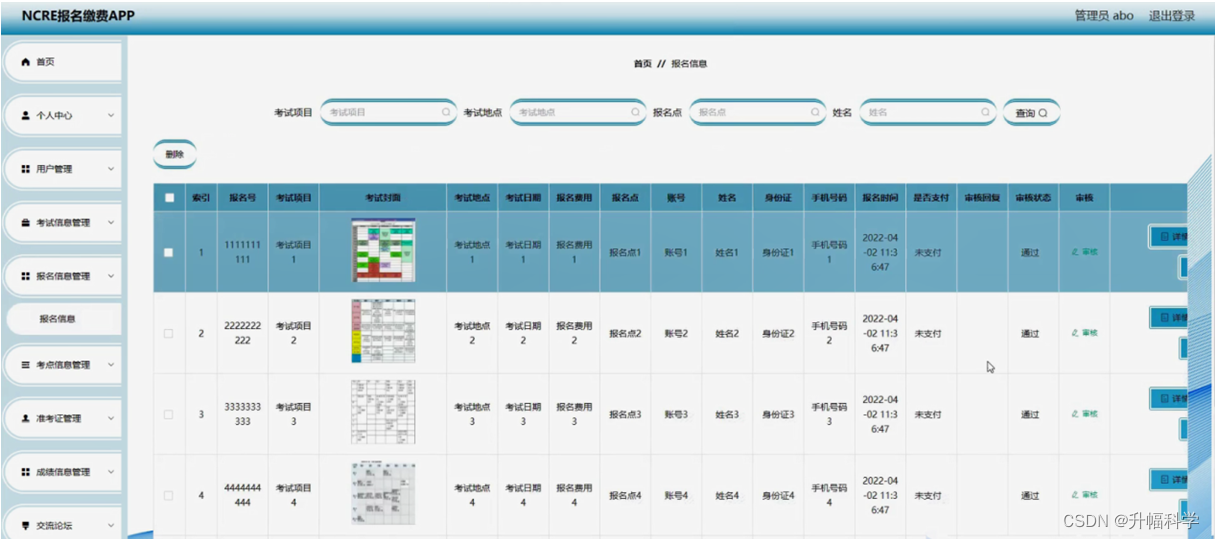The height and width of the screenshot is (539, 1215).
Task: Click 管理员 abo user label
Action: pos(1104,16)
